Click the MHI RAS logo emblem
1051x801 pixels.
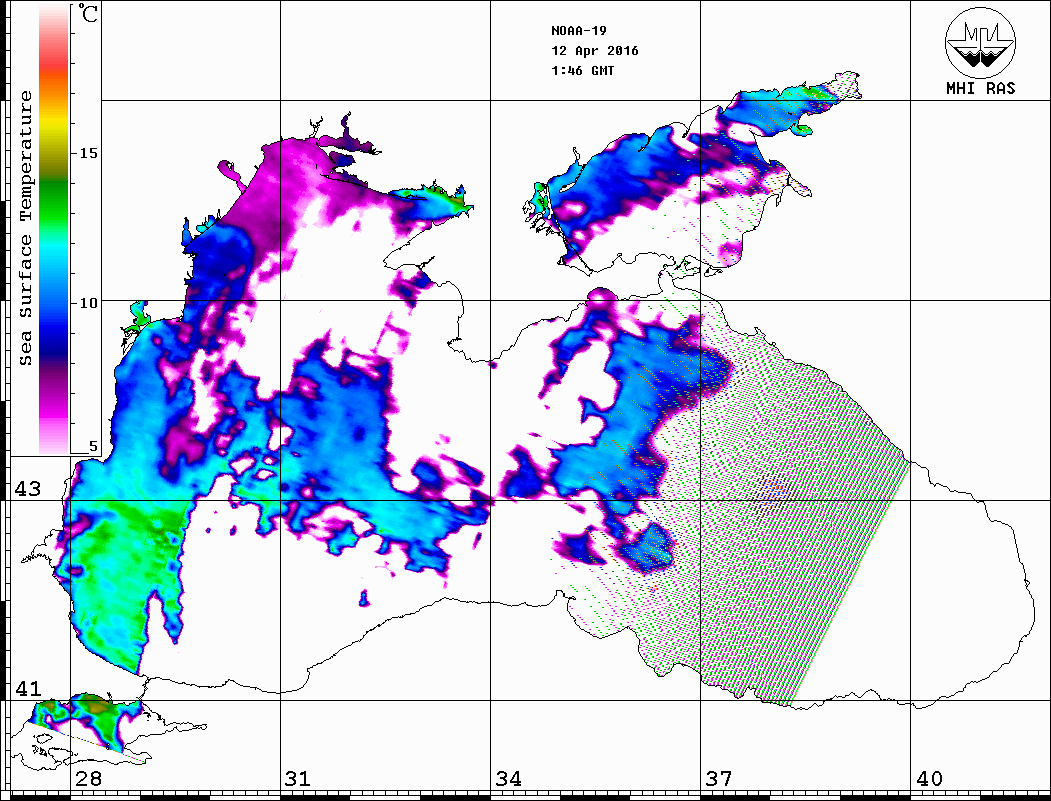click(x=980, y=43)
